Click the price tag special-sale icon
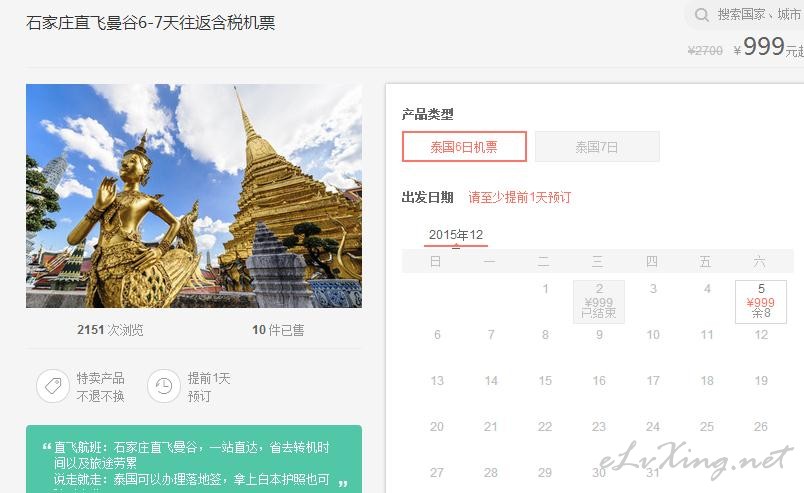 (x=53, y=386)
